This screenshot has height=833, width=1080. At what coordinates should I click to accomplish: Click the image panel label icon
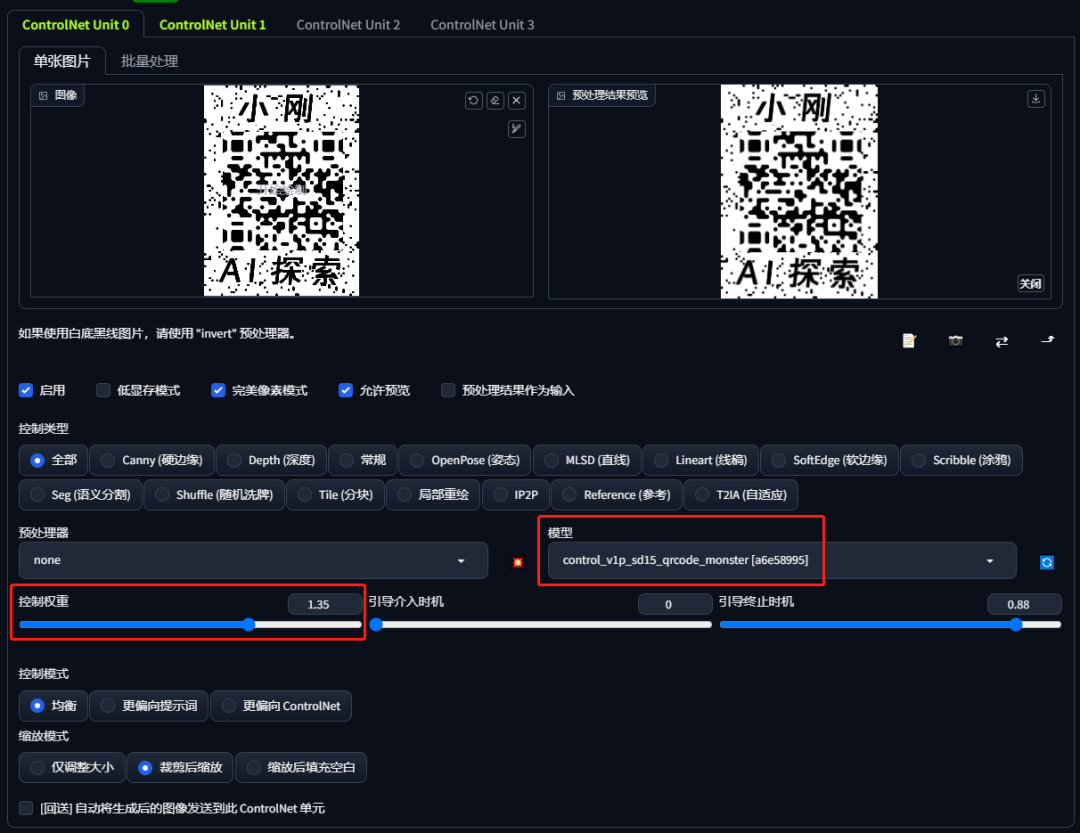point(43,95)
